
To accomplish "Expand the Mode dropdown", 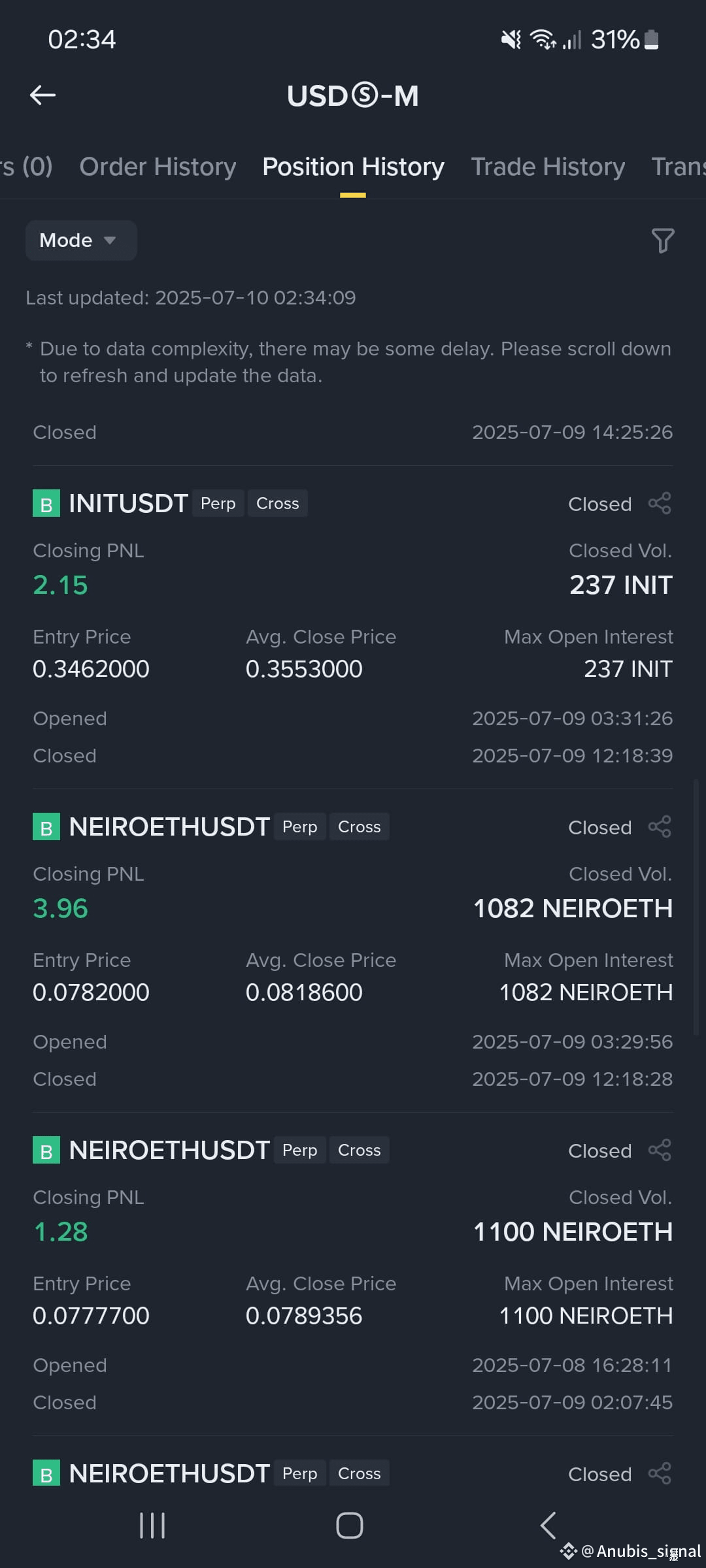I will coord(81,240).
